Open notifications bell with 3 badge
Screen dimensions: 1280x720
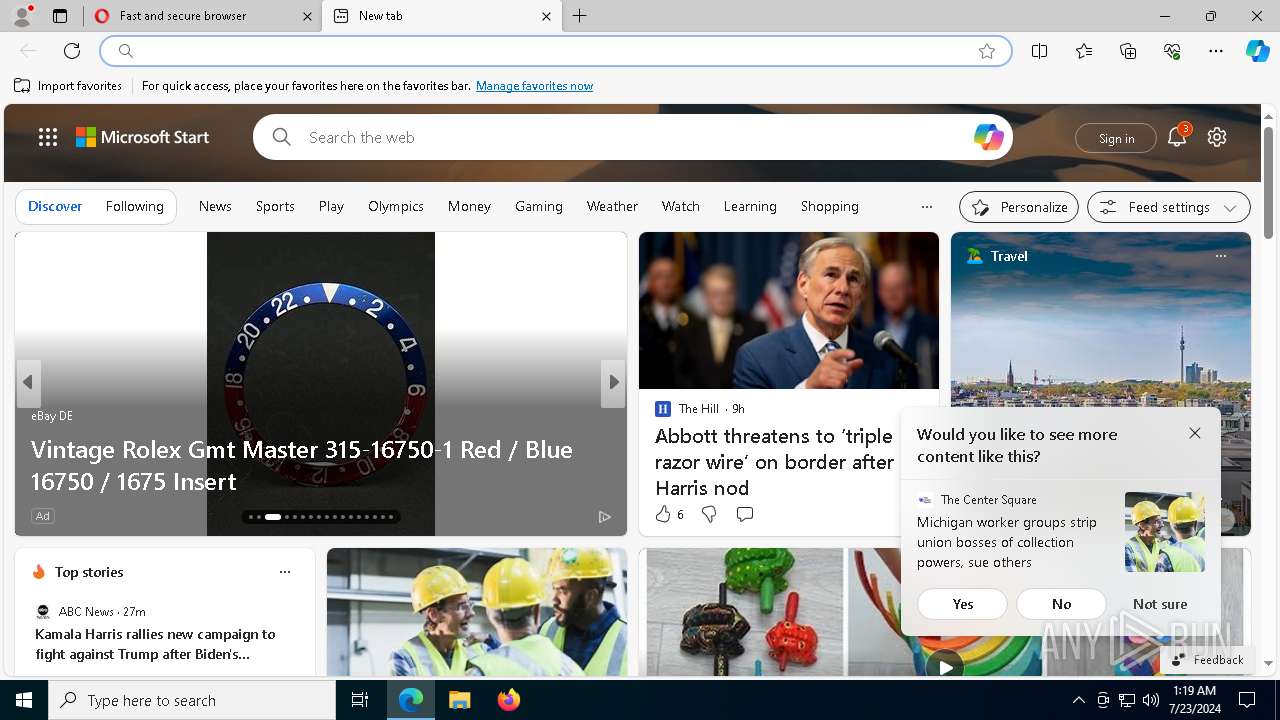click(1177, 137)
